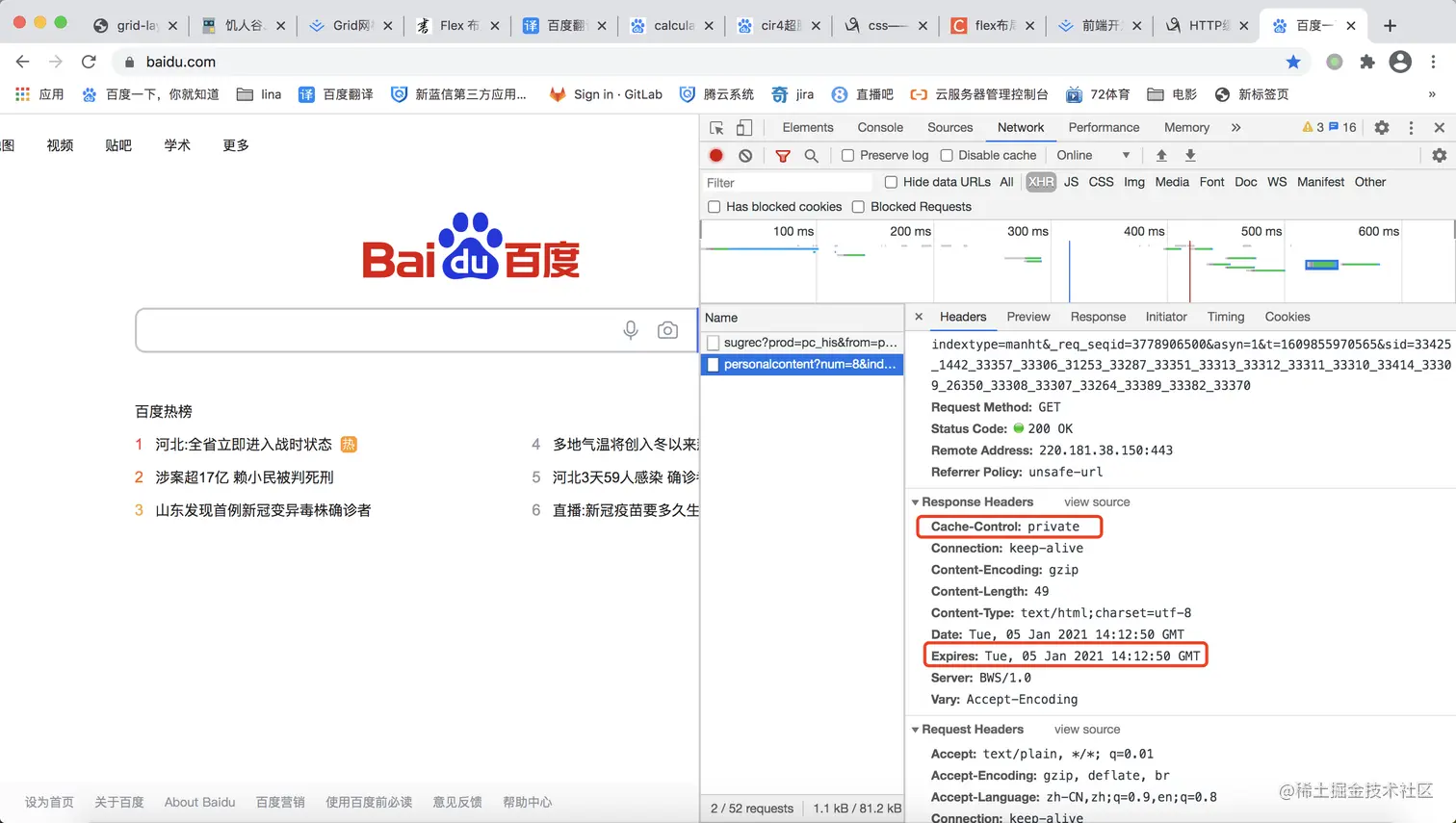Switch to the Sources tab

[950, 127]
